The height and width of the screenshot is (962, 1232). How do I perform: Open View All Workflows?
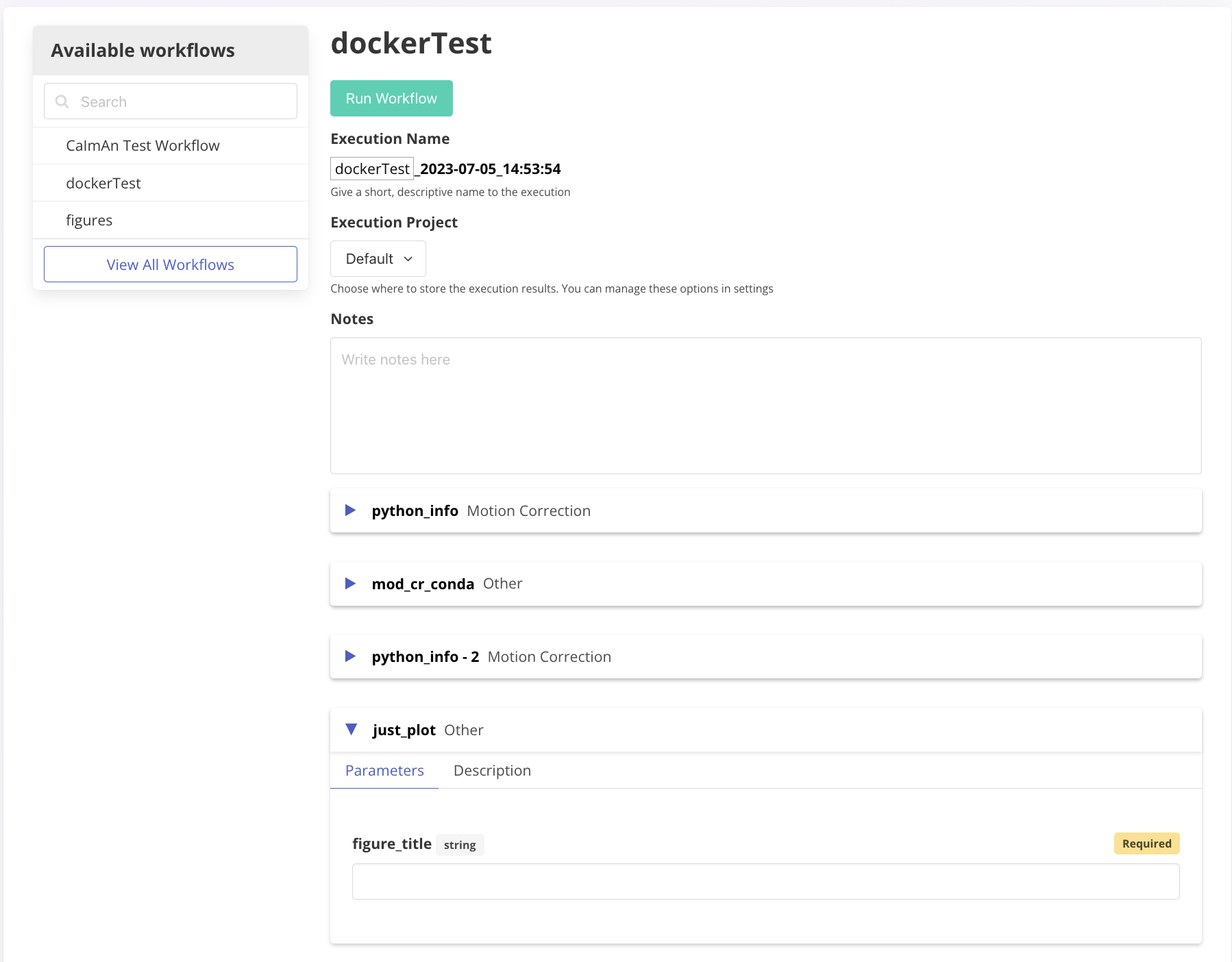tap(171, 264)
